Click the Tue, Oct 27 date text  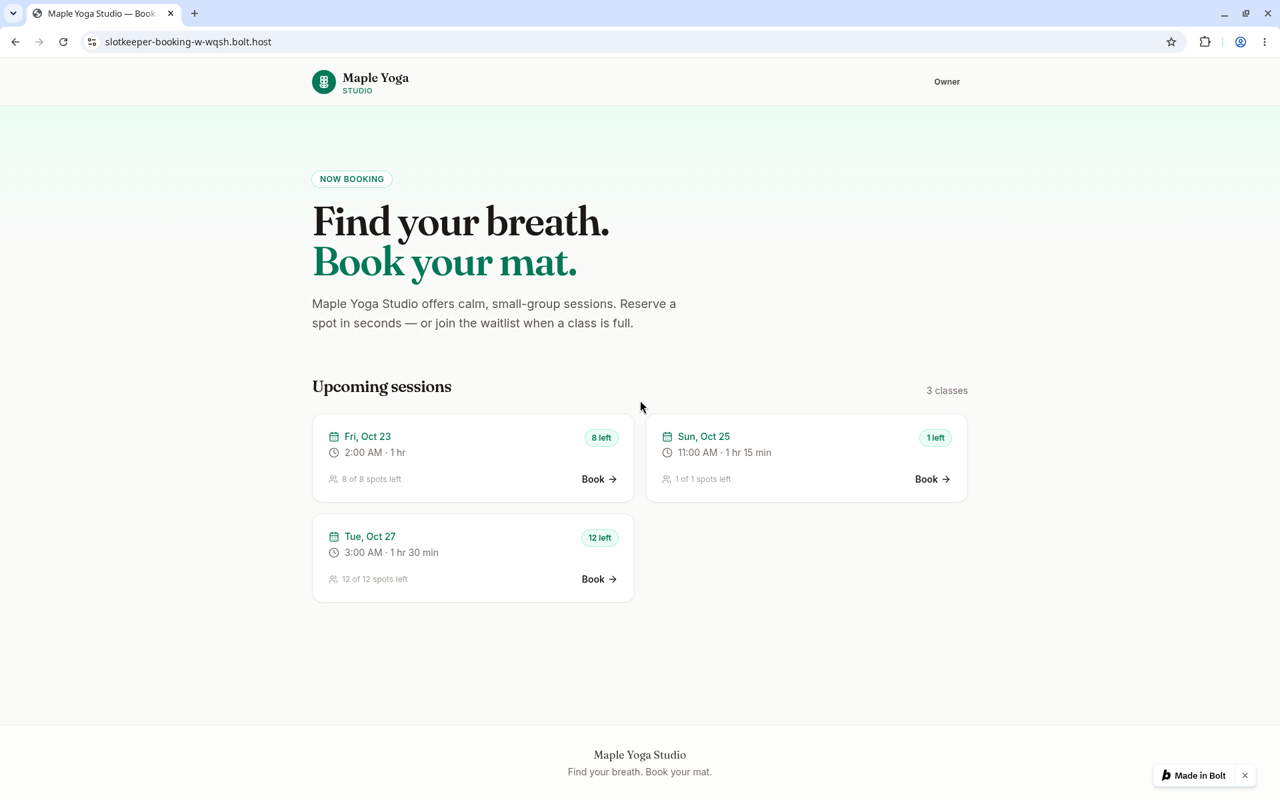click(370, 537)
